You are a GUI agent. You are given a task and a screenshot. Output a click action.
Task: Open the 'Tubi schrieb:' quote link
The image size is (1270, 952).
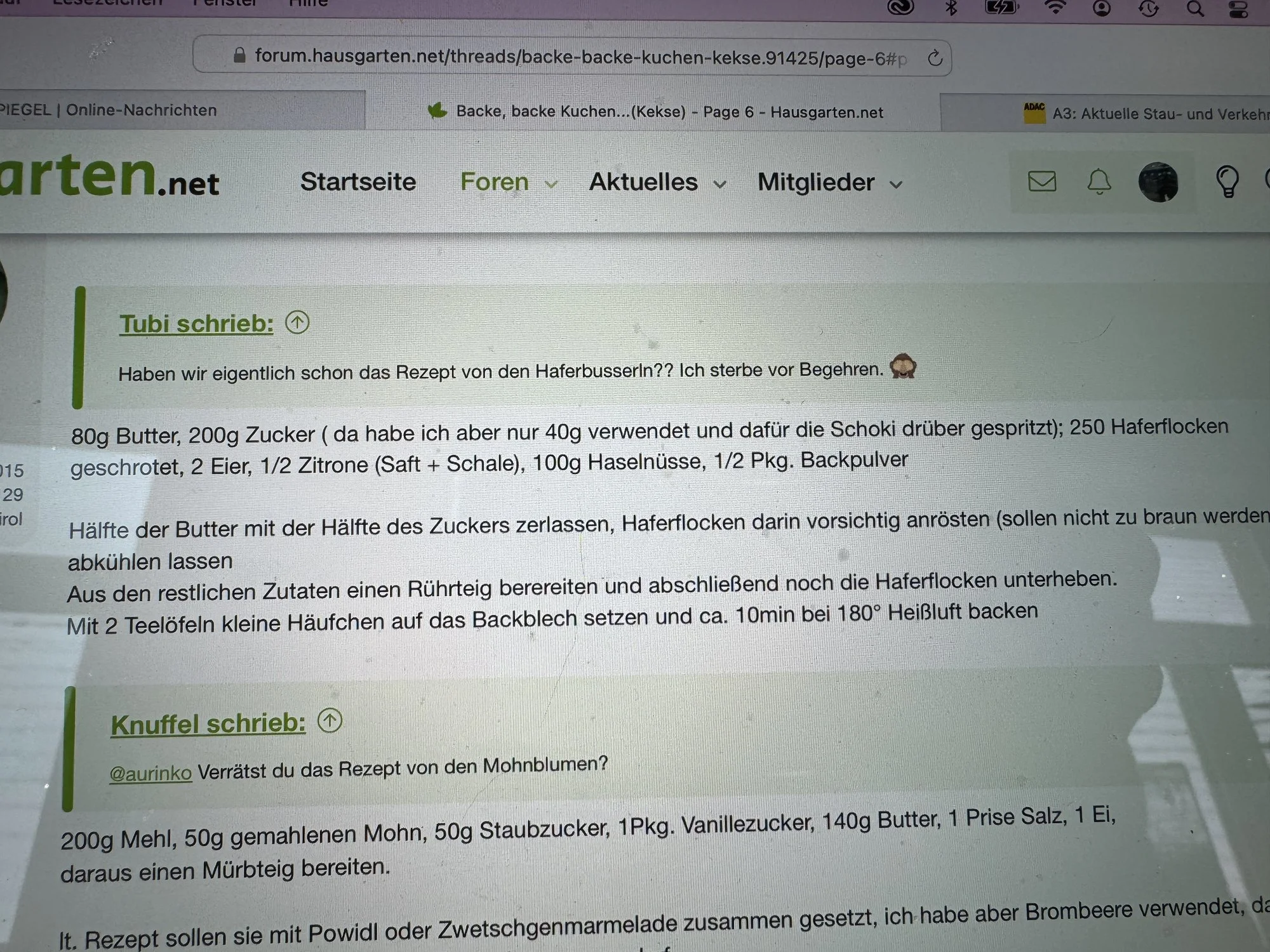coord(196,324)
